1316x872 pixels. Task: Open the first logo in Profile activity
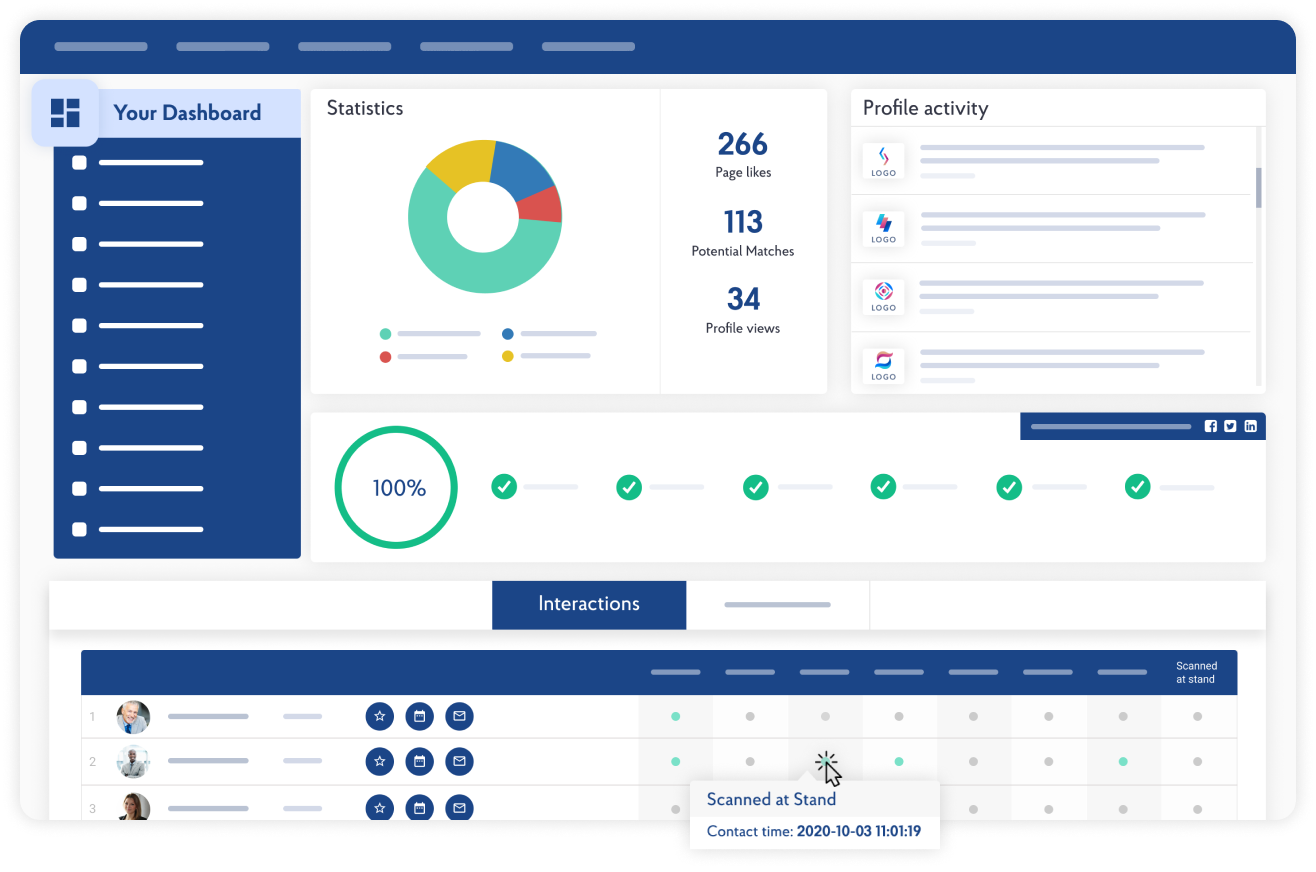(883, 161)
